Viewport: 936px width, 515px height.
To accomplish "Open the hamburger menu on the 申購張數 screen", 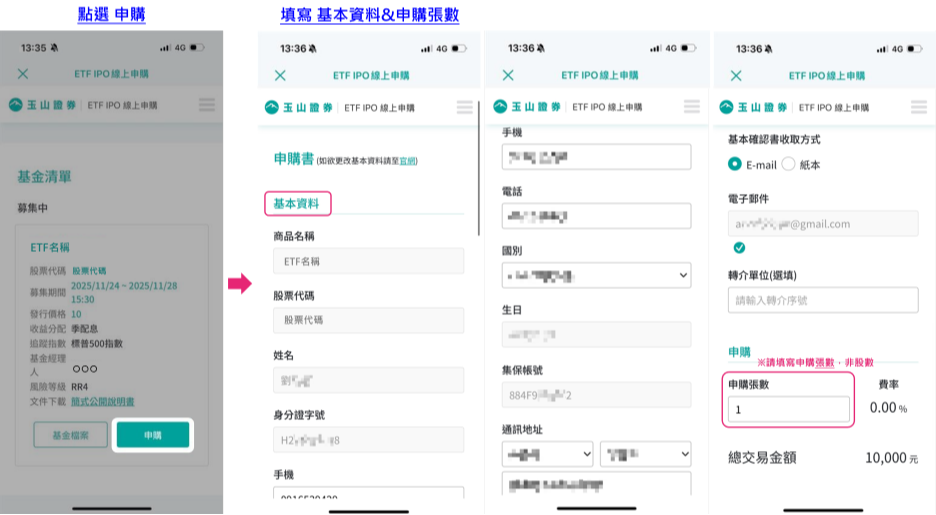I will pyautogui.click(x=919, y=108).
